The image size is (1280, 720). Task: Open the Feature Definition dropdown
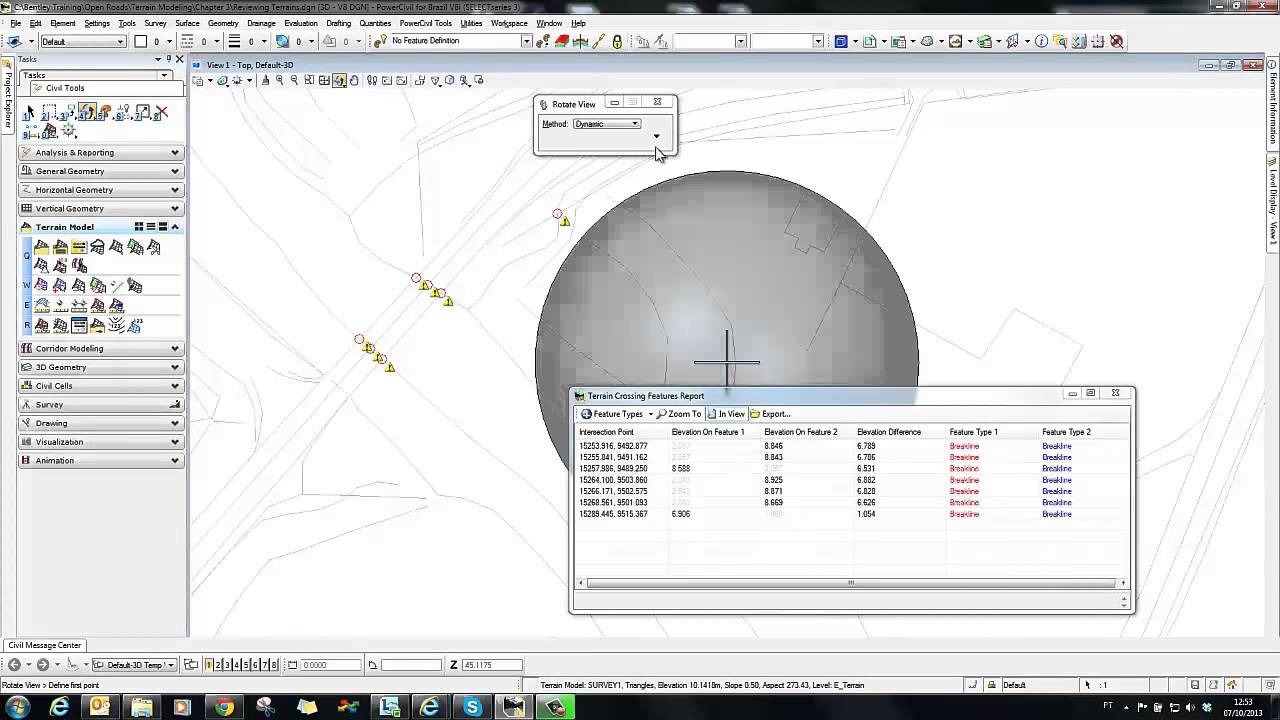(x=526, y=41)
